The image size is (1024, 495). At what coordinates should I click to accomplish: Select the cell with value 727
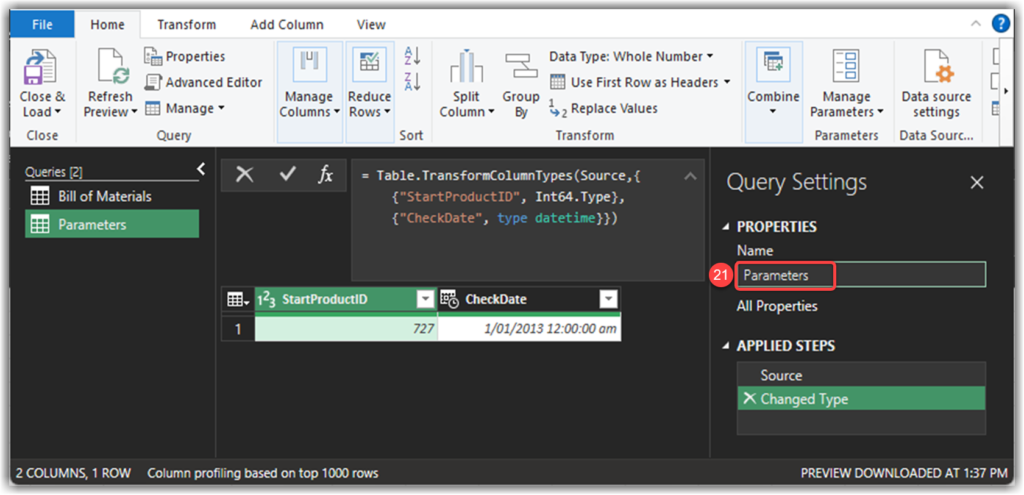(x=346, y=329)
